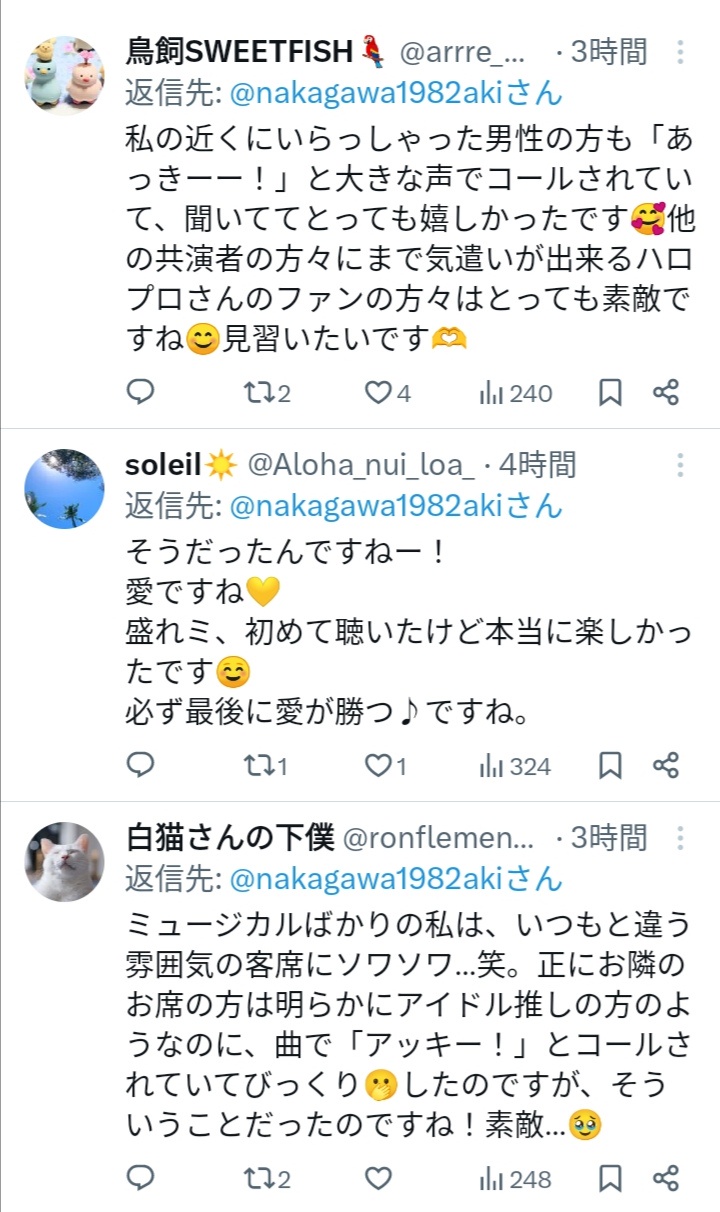Screen dimensions: 720x1212
Task: Share soleil's tweet
Action: click(666, 766)
